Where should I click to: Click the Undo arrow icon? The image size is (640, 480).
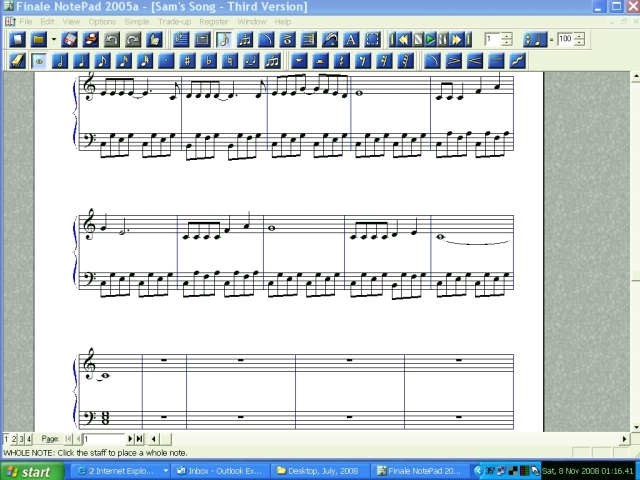pyautogui.click(x=111, y=40)
